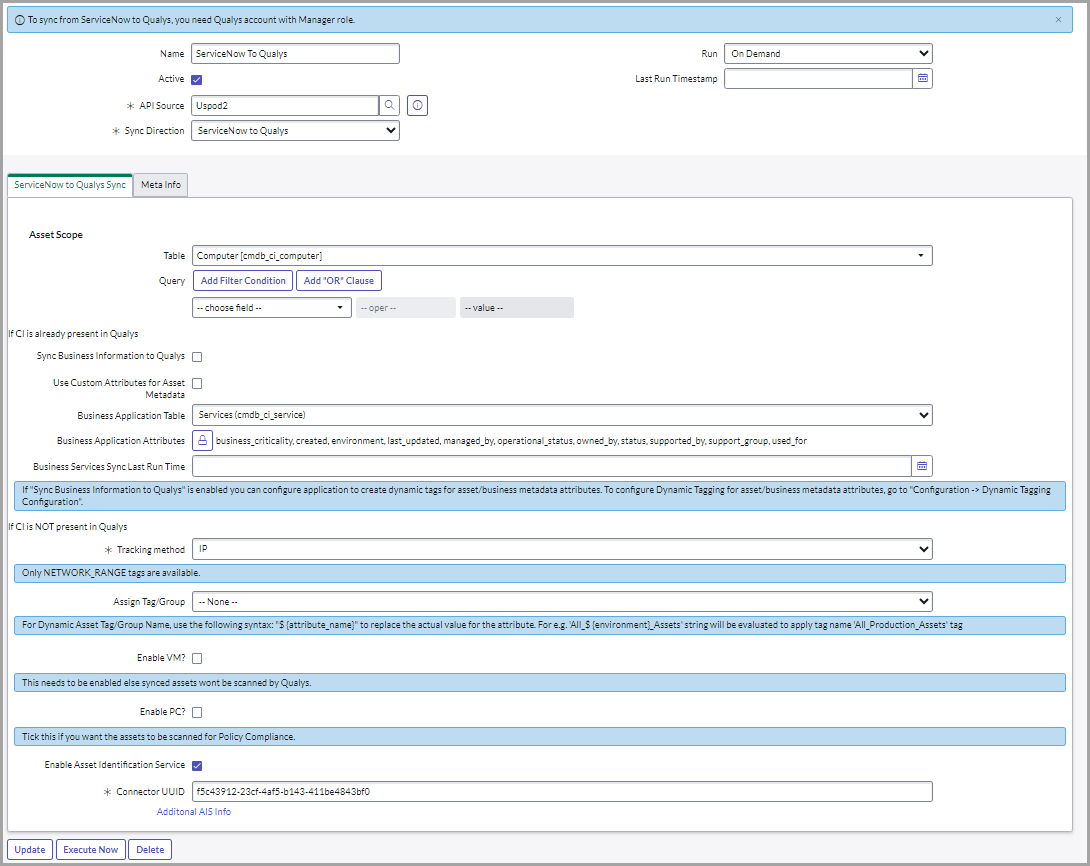This screenshot has width=1090, height=866.
Task: Open the Last Run Timestamp calendar picker
Action: pos(922,78)
